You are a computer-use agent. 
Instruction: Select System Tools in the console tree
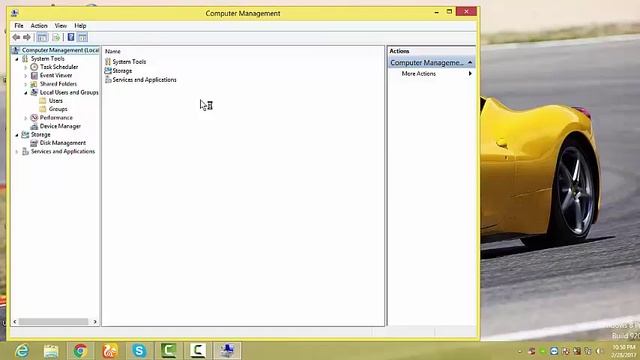point(47,59)
